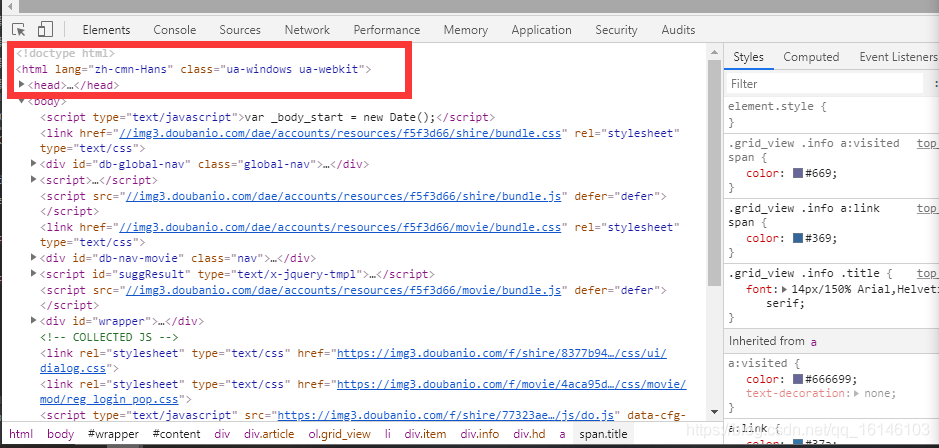Click the #666699 color swatch

click(x=798, y=379)
